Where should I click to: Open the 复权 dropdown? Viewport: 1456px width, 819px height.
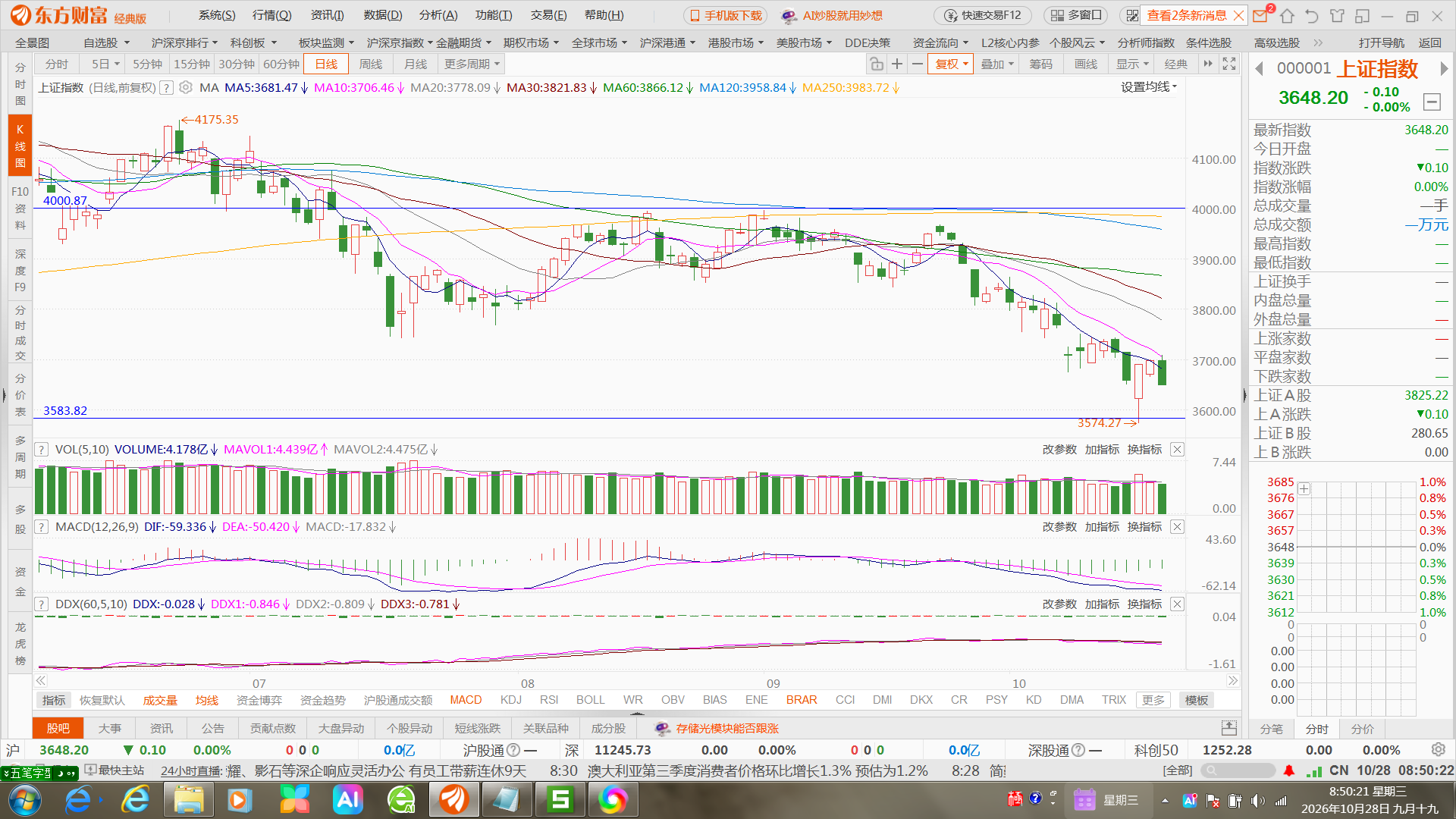(952, 64)
